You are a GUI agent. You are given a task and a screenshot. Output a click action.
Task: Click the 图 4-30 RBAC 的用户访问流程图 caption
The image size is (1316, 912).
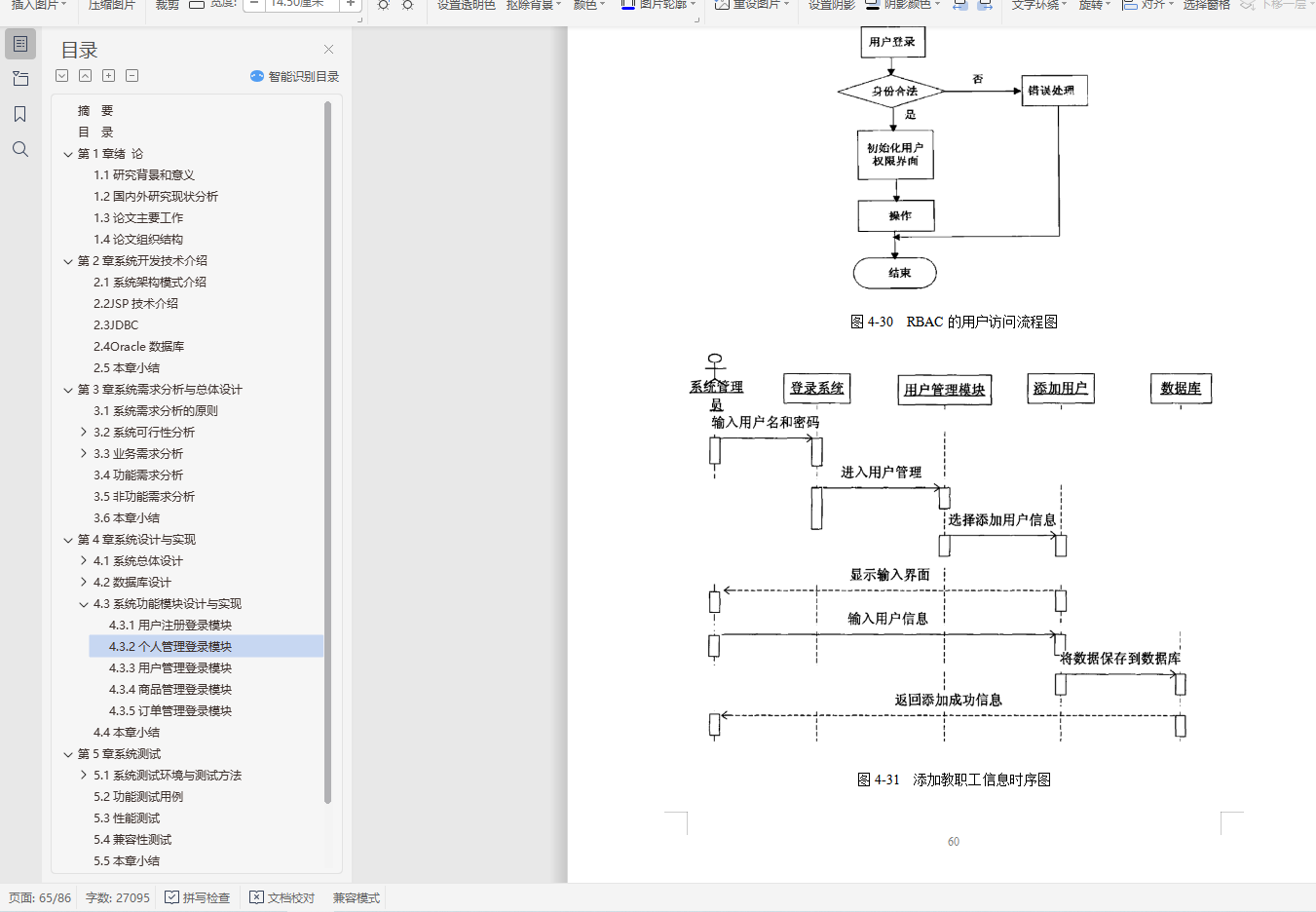pos(954,322)
